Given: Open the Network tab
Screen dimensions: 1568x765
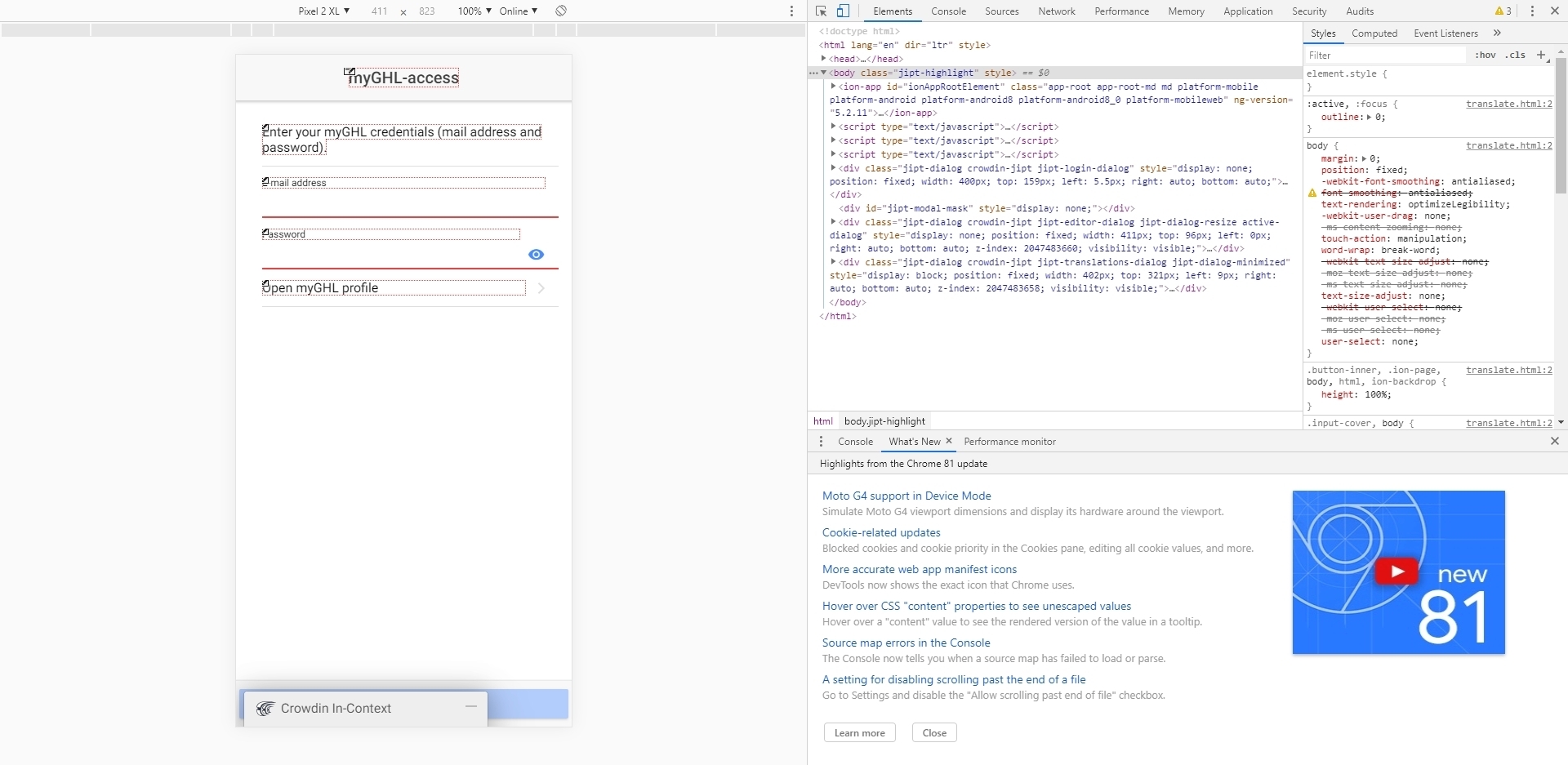Looking at the screenshot, I should tap(1057, 11).
